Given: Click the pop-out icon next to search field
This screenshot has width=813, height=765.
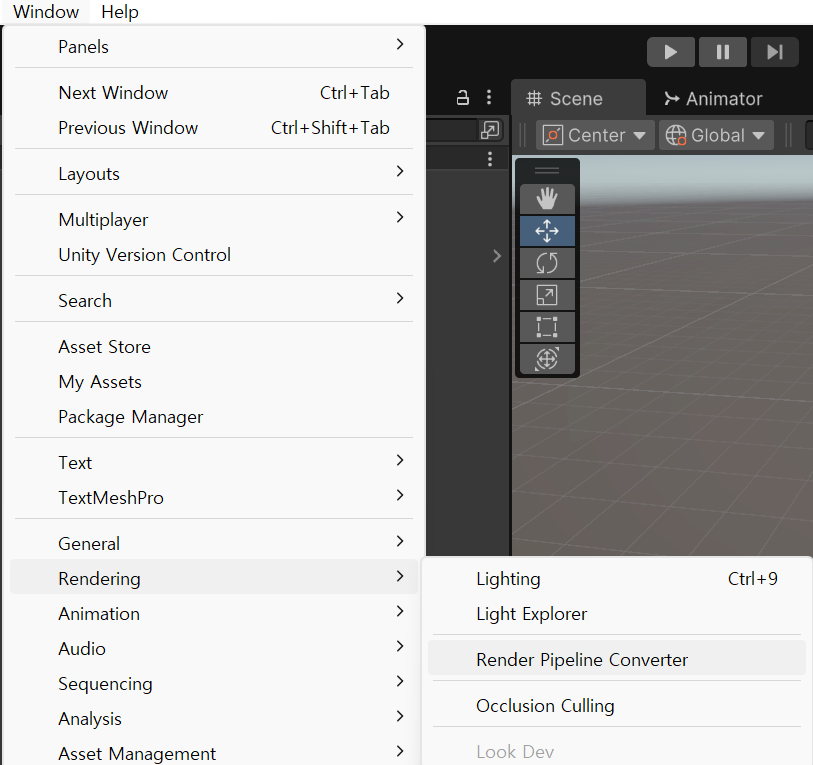Looking at the screenshot, I should click(490, 130).
